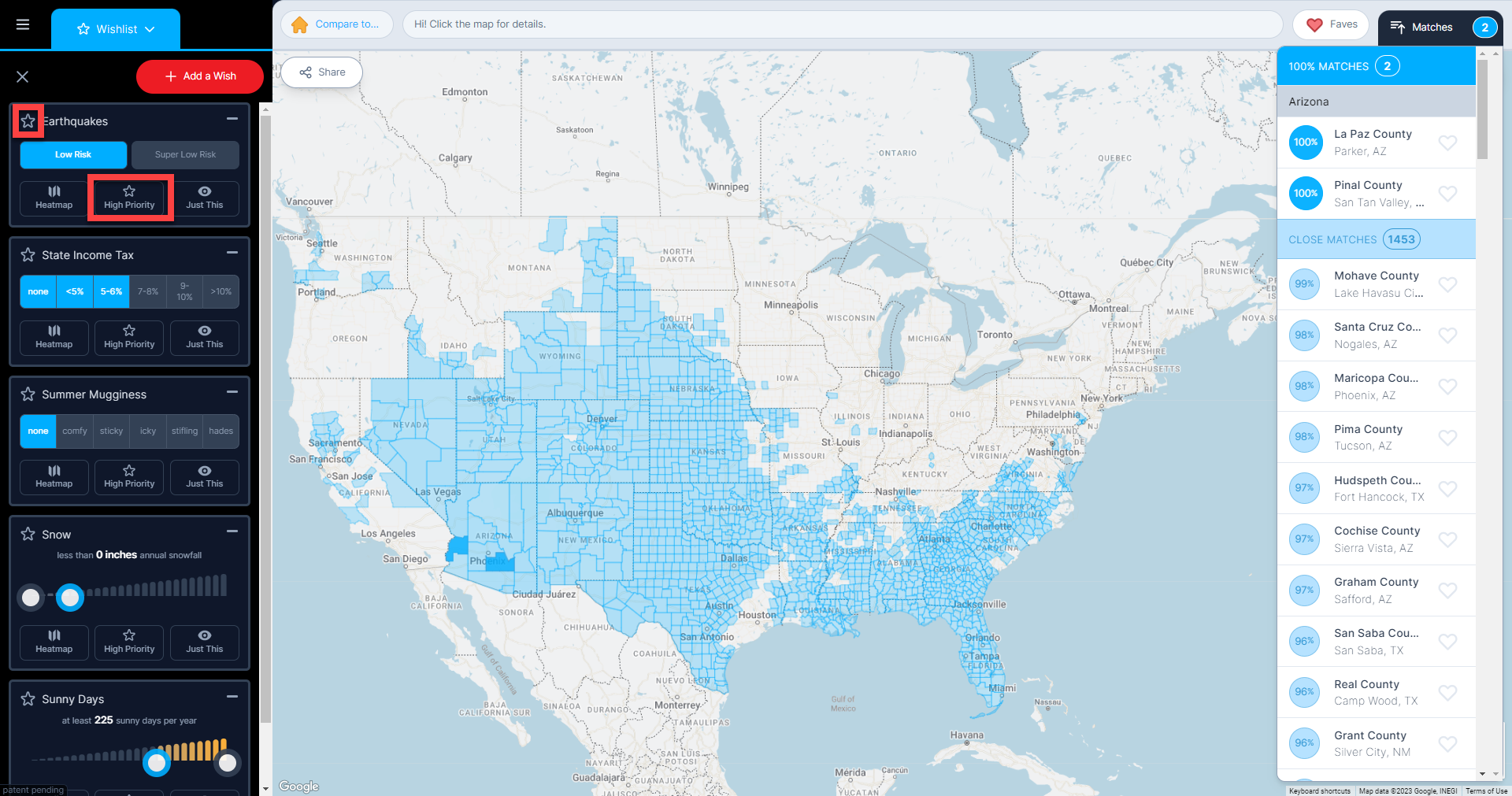The image size is (1512, 796).
Task: Click the 100% MATCHES header
Action: [x=1376, y=66]
